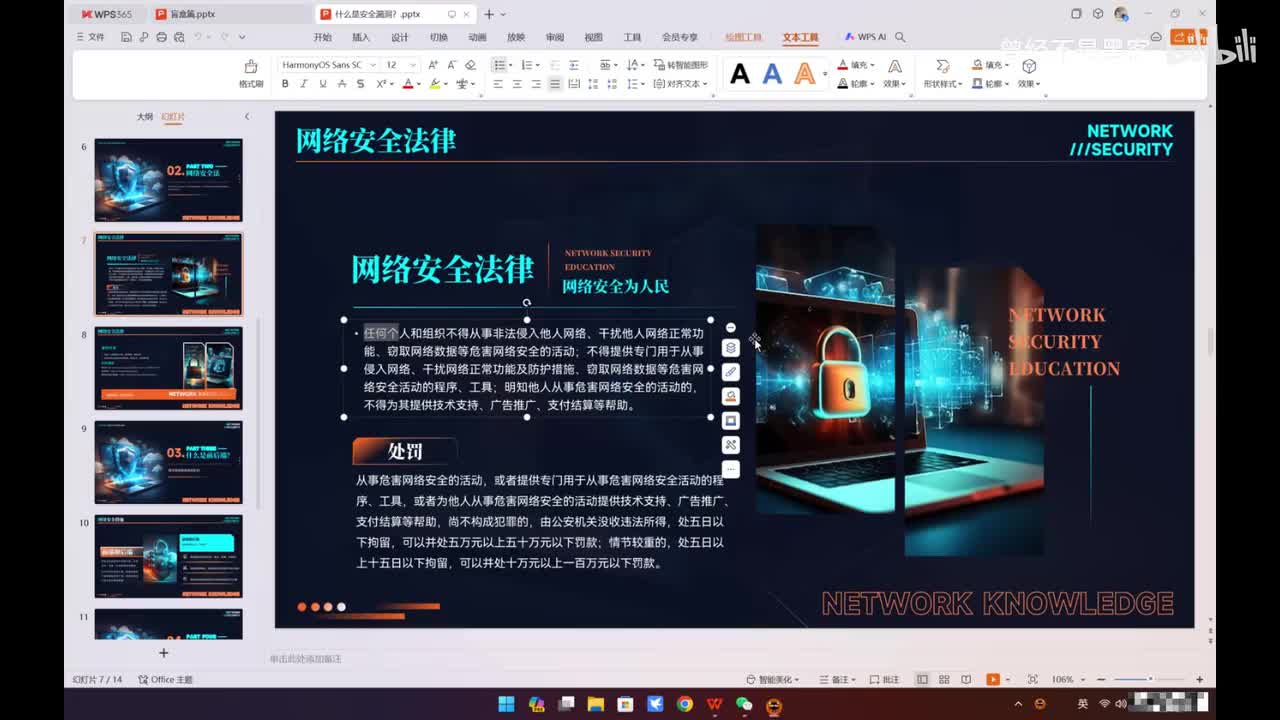Justify text alignment
Screen dimensions: 1280x720
pos(555,84)
